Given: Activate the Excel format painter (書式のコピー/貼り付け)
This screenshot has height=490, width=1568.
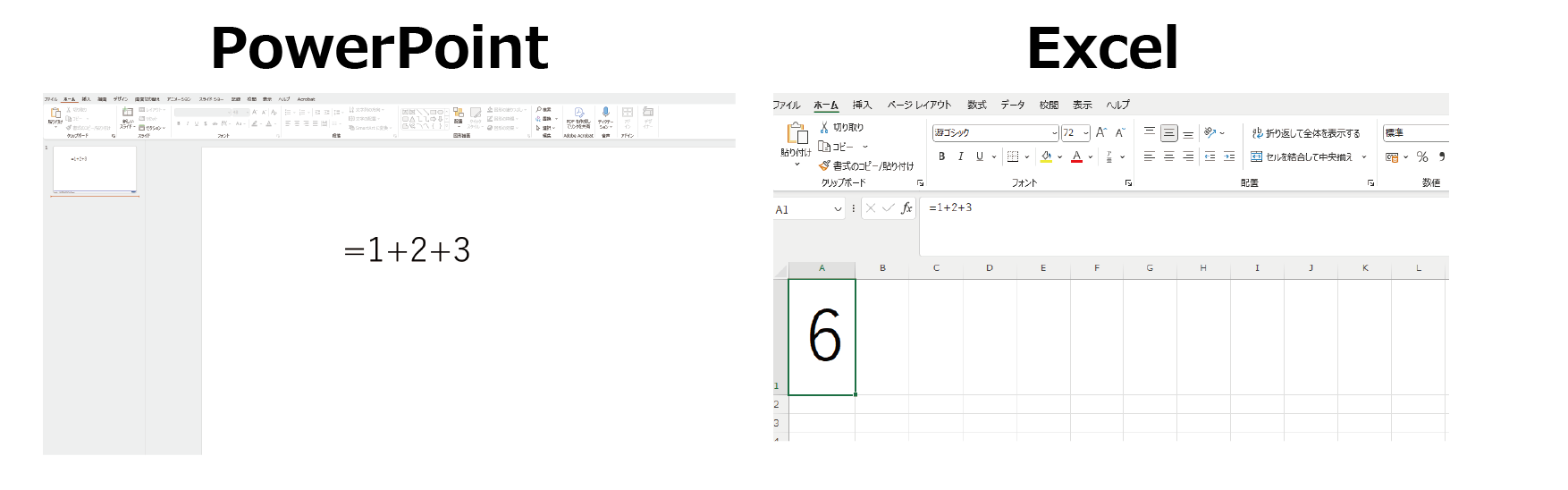Looking at the screenshot, I should click(x=866, y=165).
